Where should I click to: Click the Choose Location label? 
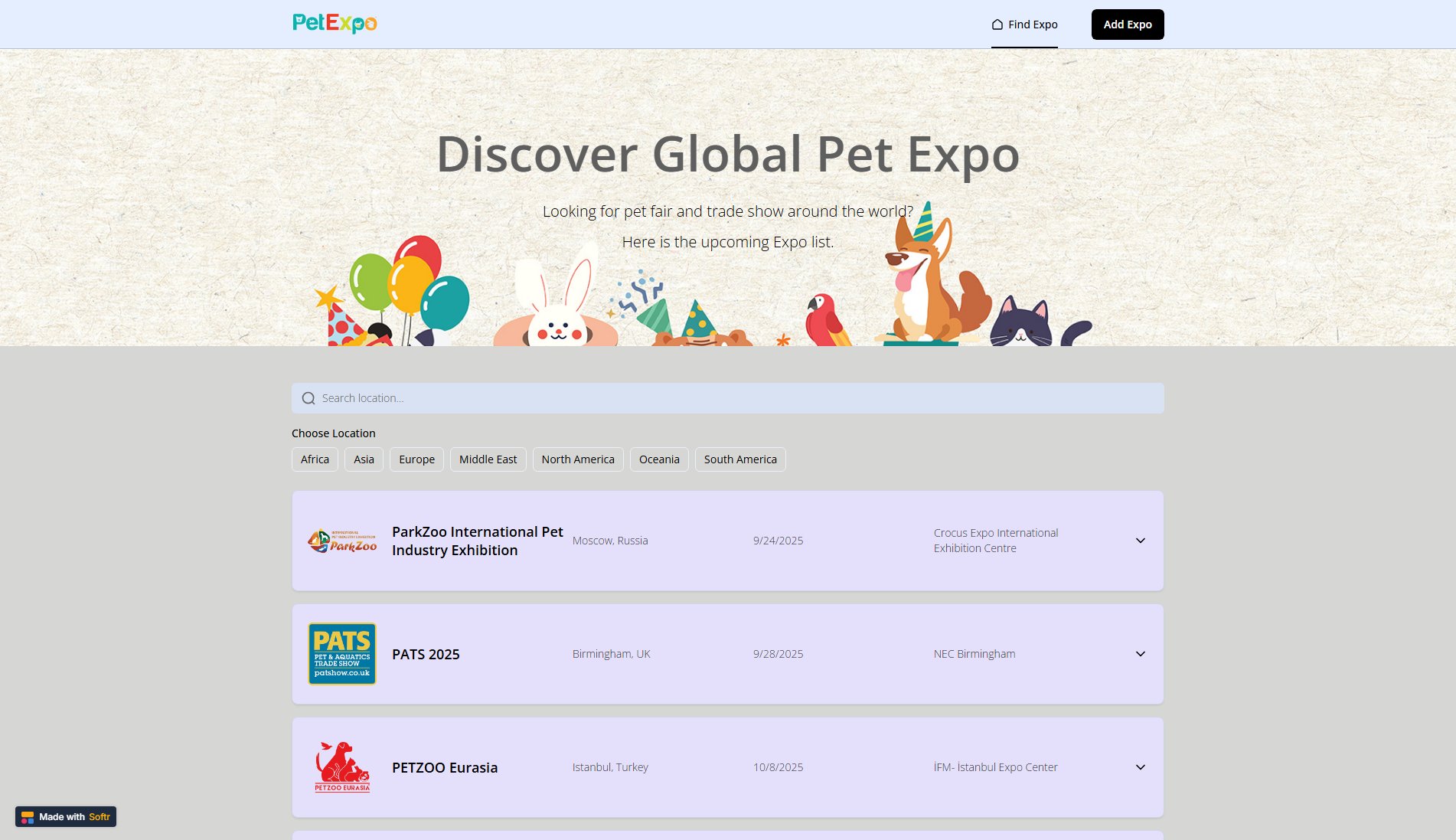tap(333, 433)
